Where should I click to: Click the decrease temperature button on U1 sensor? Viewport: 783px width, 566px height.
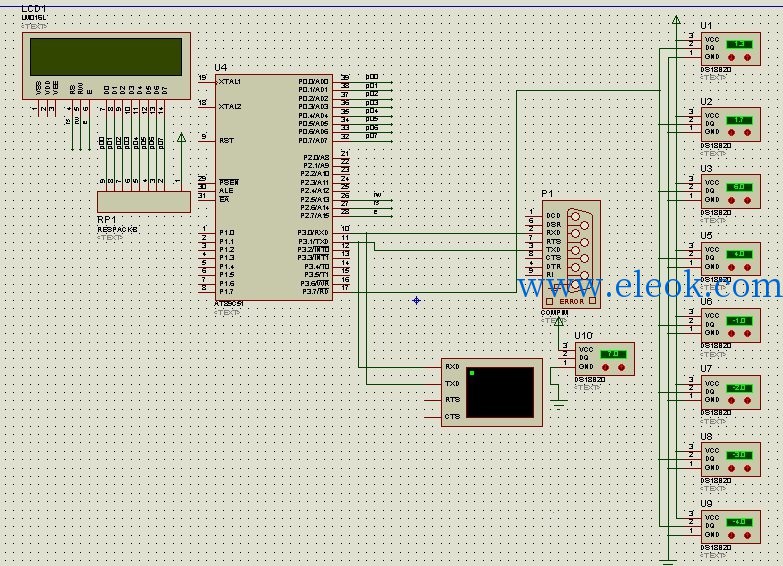[x=732, y=57]
